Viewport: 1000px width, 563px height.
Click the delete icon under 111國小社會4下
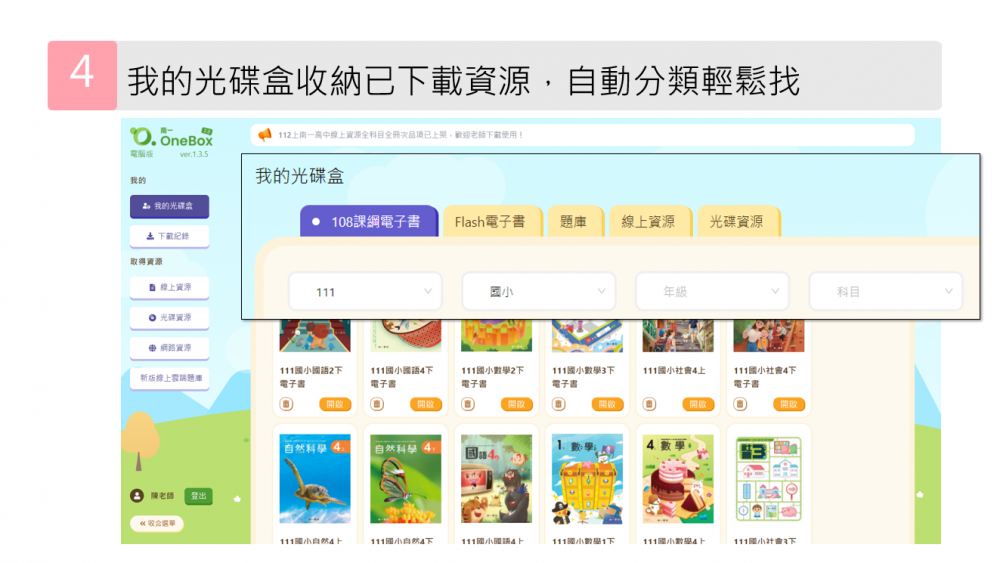[x=740, y=404]
